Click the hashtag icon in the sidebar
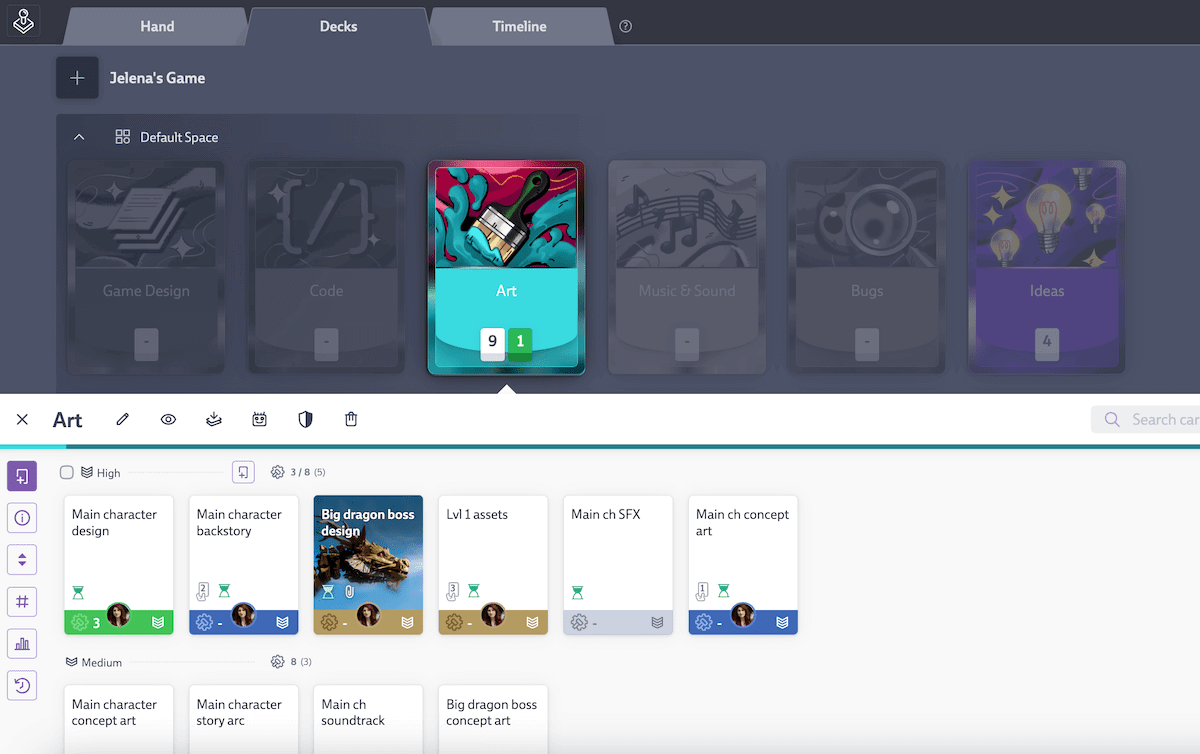1200x754 pixels. (x=21, y=601)
